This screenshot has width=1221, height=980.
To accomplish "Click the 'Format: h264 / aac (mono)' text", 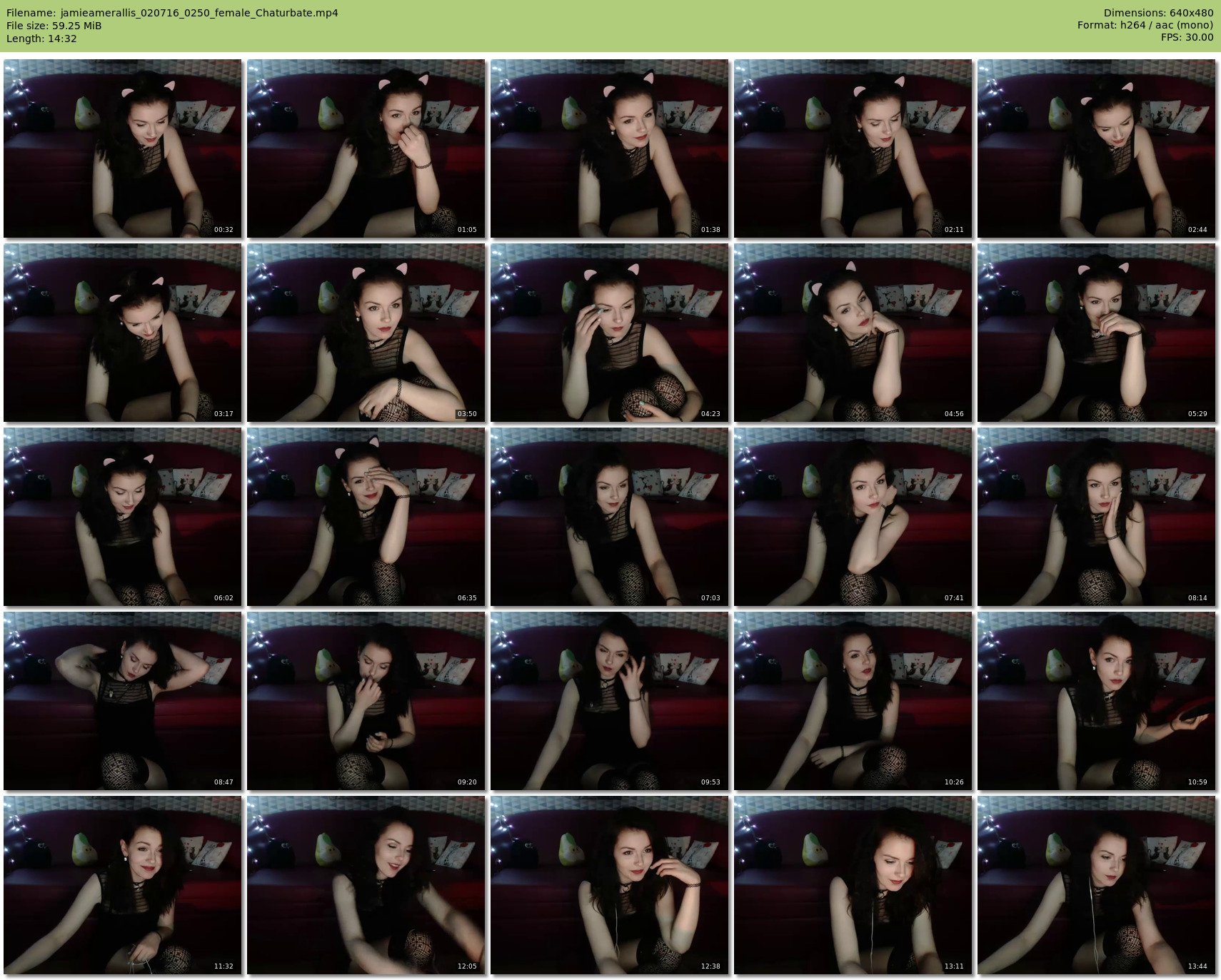I will click(x=1145, y=25).
